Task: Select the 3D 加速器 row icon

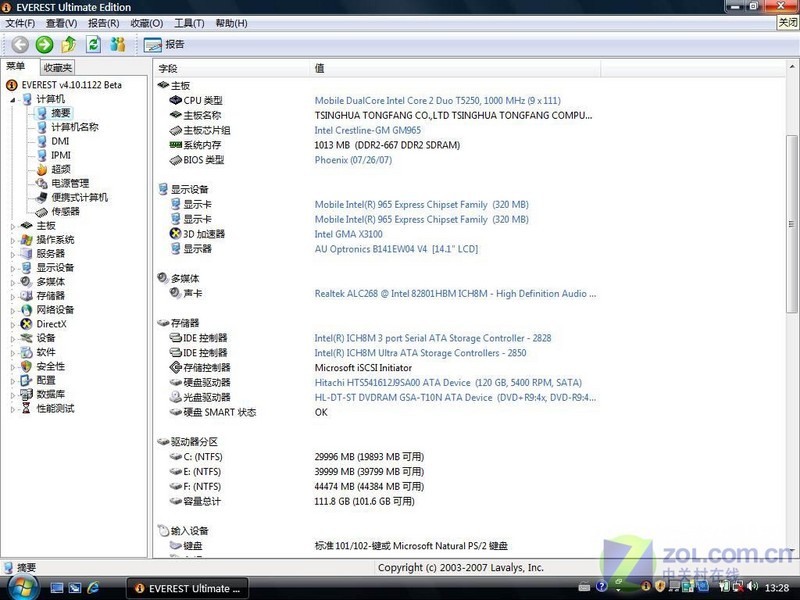Action: (176, 234)
